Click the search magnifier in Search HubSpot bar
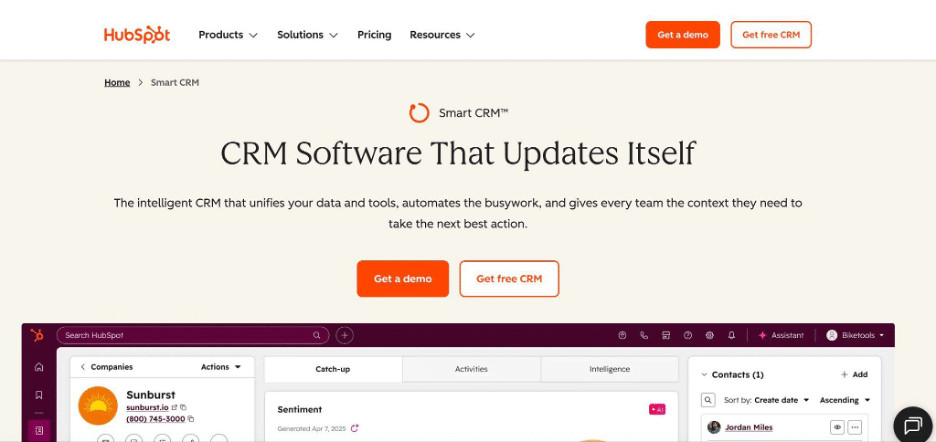936x442 pixels. coord(316,336)
